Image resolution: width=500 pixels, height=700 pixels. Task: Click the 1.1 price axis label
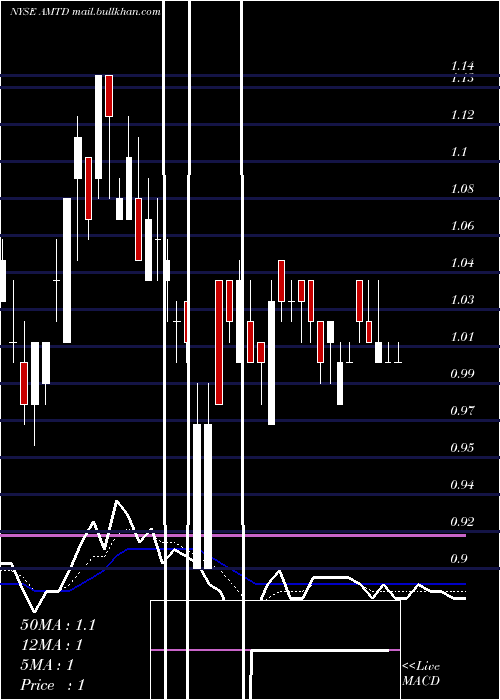[x=459, y=152]
